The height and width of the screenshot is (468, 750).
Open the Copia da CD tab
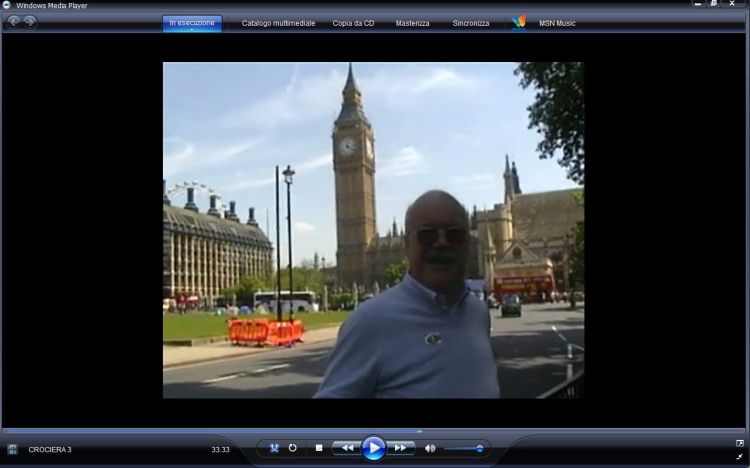click(x=353, y=23)
